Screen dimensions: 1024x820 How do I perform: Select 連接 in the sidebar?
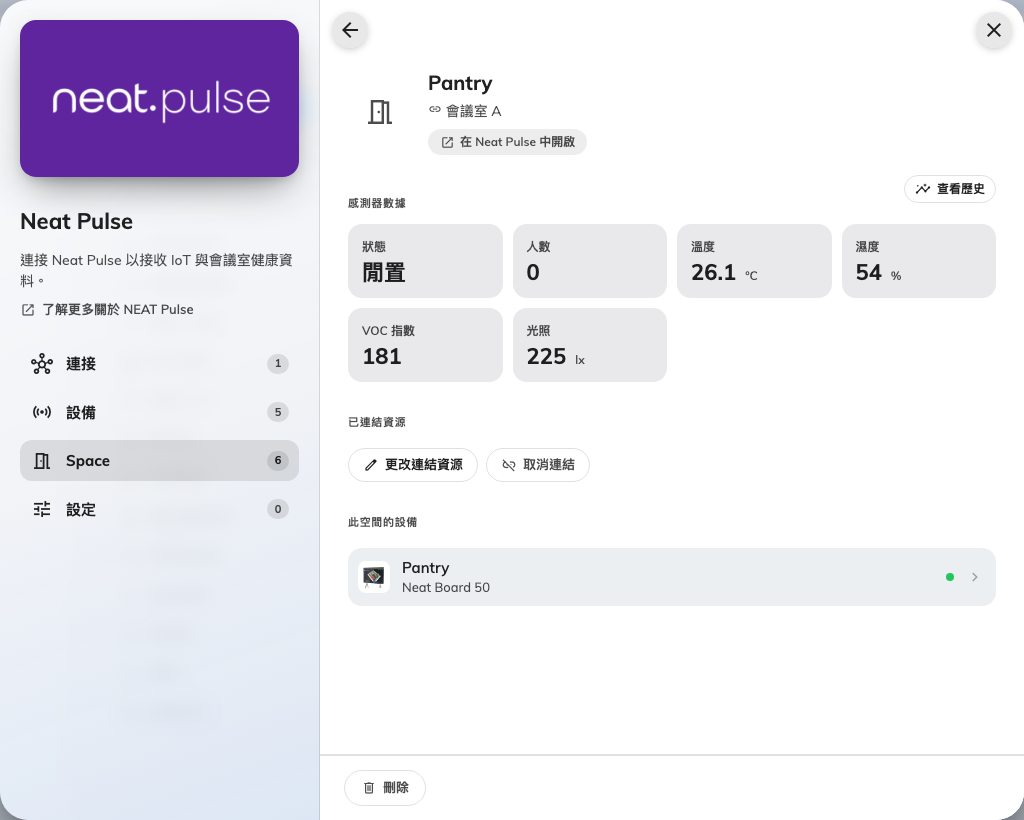(159, 364)
